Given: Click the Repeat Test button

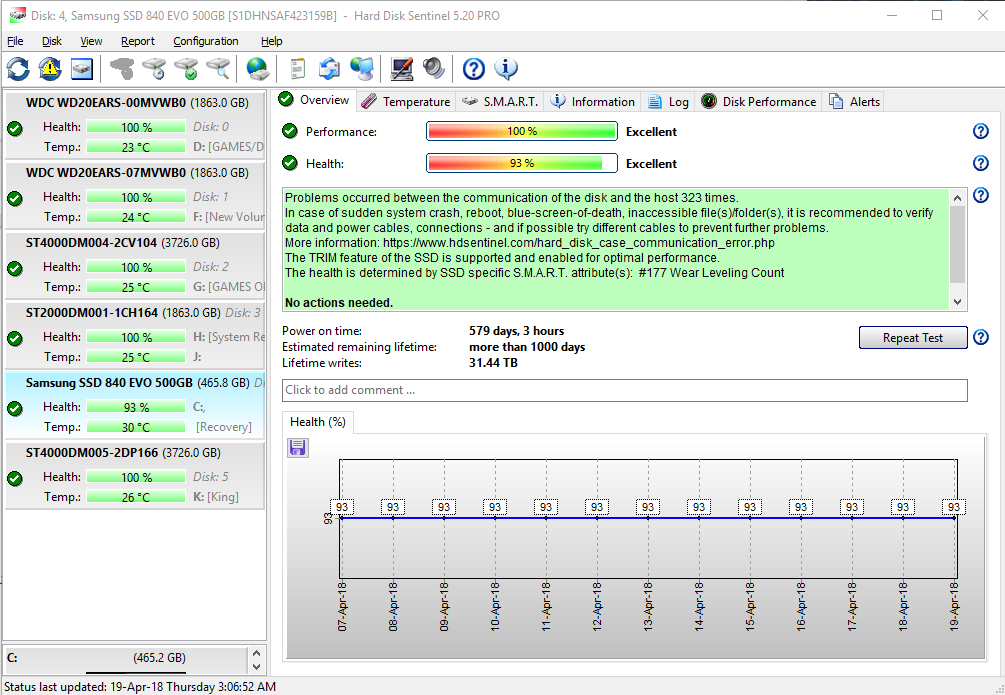Looking at the screenshot, I should (x=913, y=337).
